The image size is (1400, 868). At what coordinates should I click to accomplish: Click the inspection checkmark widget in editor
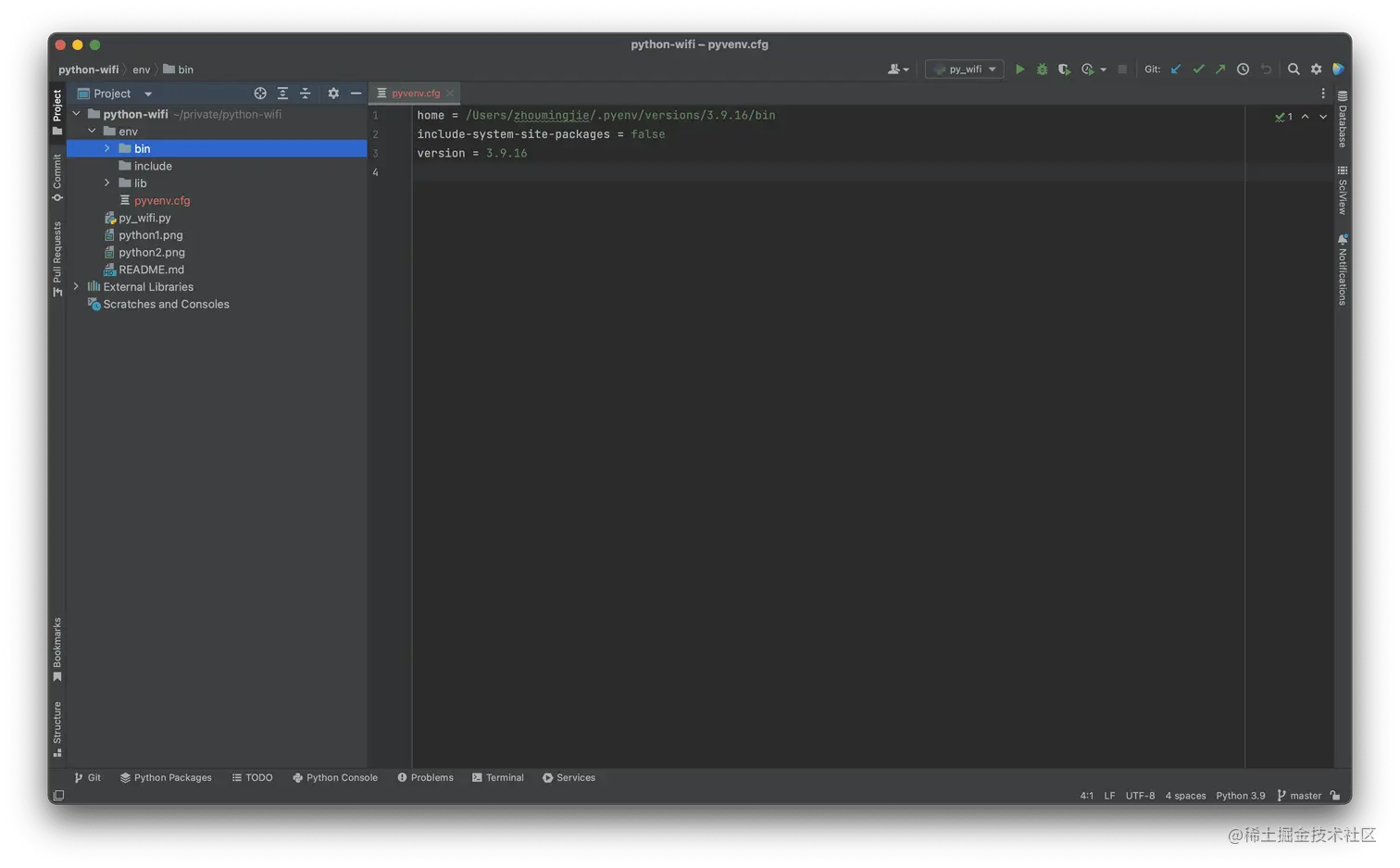(1283, 117)
